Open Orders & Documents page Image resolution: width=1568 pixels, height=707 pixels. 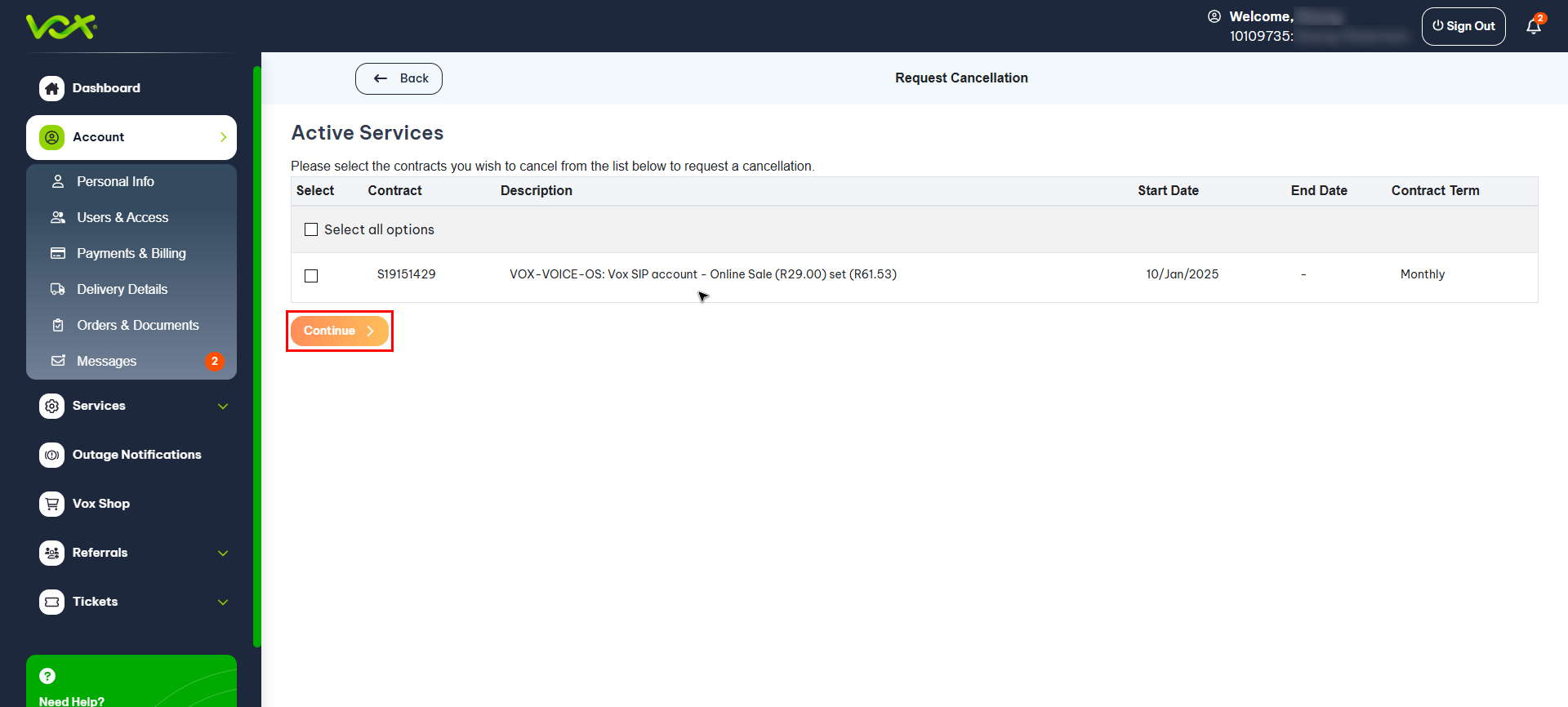[x=137, y=325]
